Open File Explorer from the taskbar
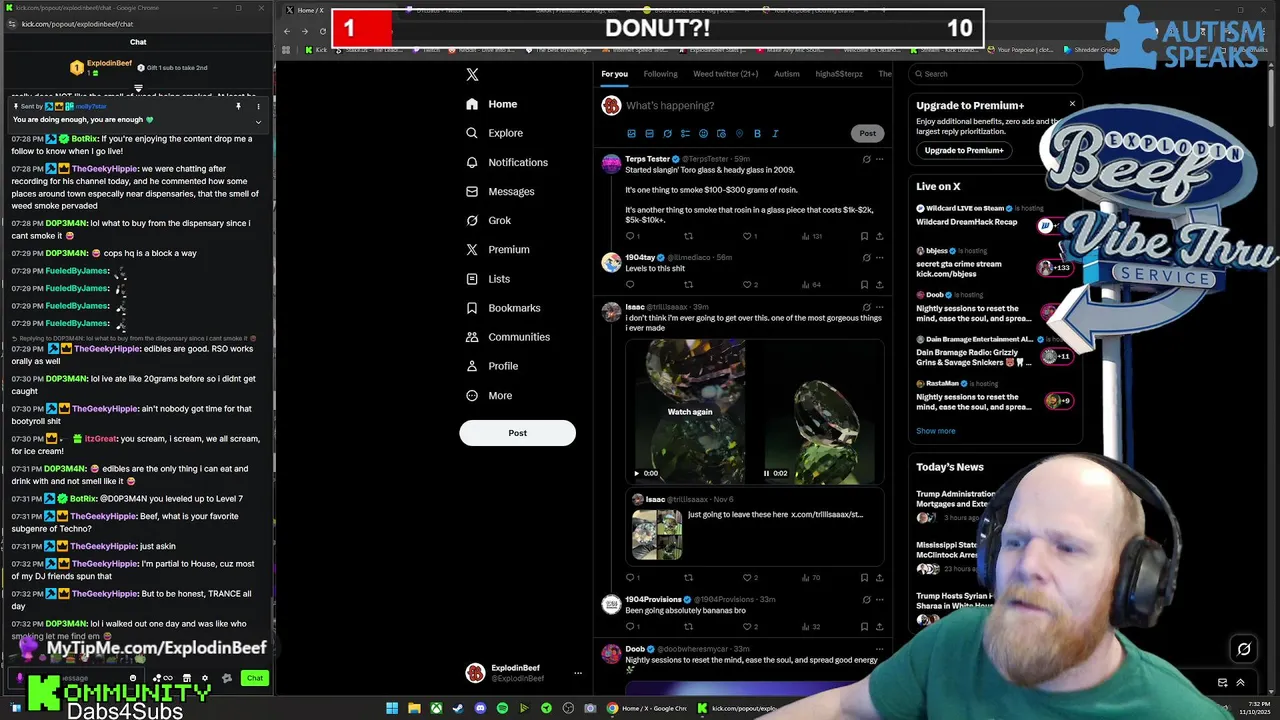 pos(414,708)
